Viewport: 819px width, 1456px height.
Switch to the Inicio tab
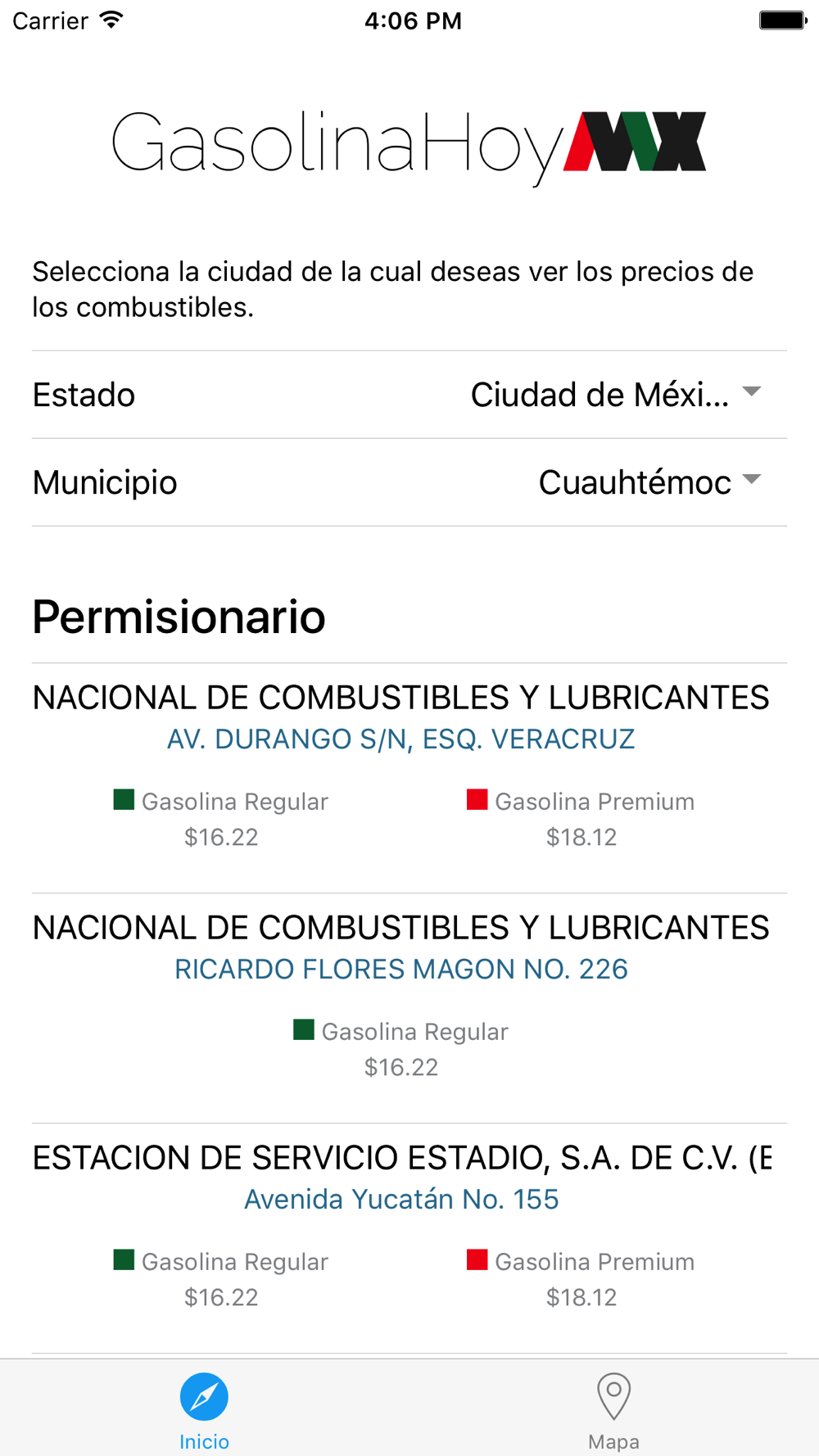coord(204,1409)
